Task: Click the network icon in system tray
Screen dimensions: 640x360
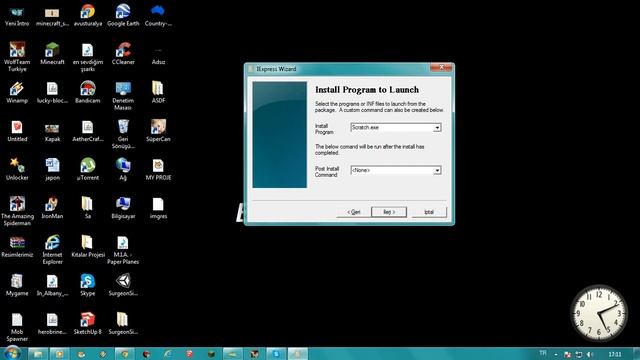Action: (578, 354)
